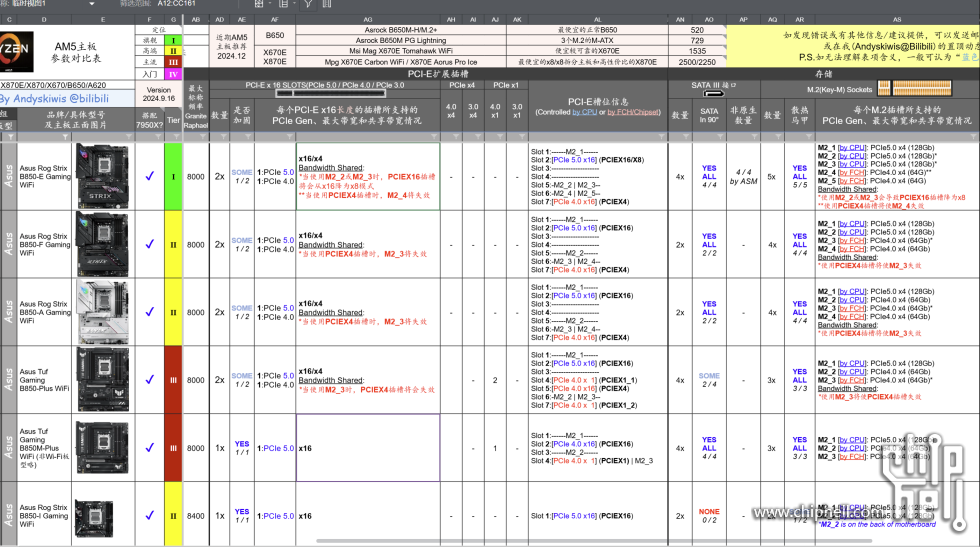The width and height of the screenshot is (980, 547).
Task: Select the 'Asrock B650M PG Lightning' cell
Action: click(x=401, y=40)
